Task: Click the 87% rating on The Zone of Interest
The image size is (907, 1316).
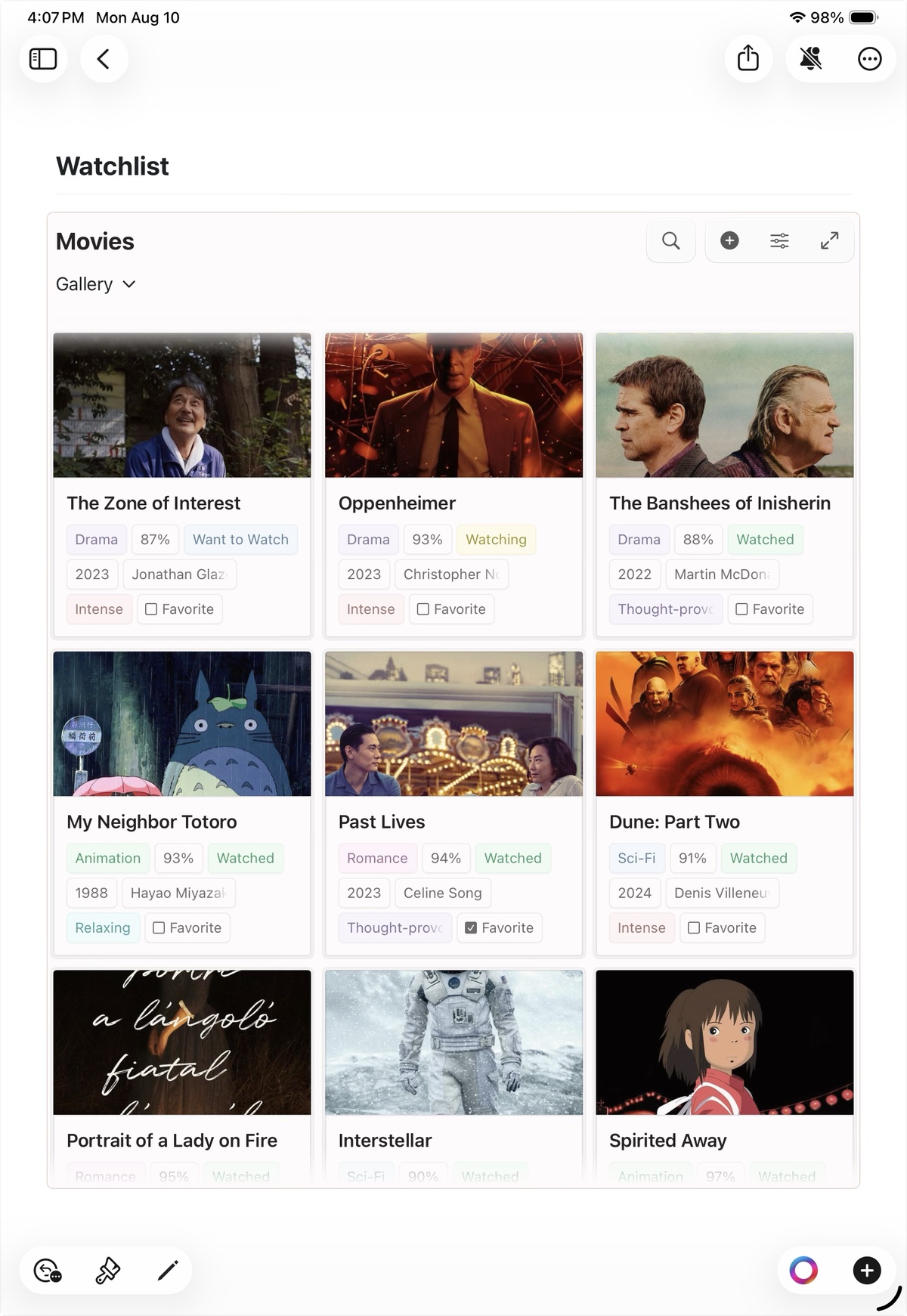Action: tap(155, 540)
